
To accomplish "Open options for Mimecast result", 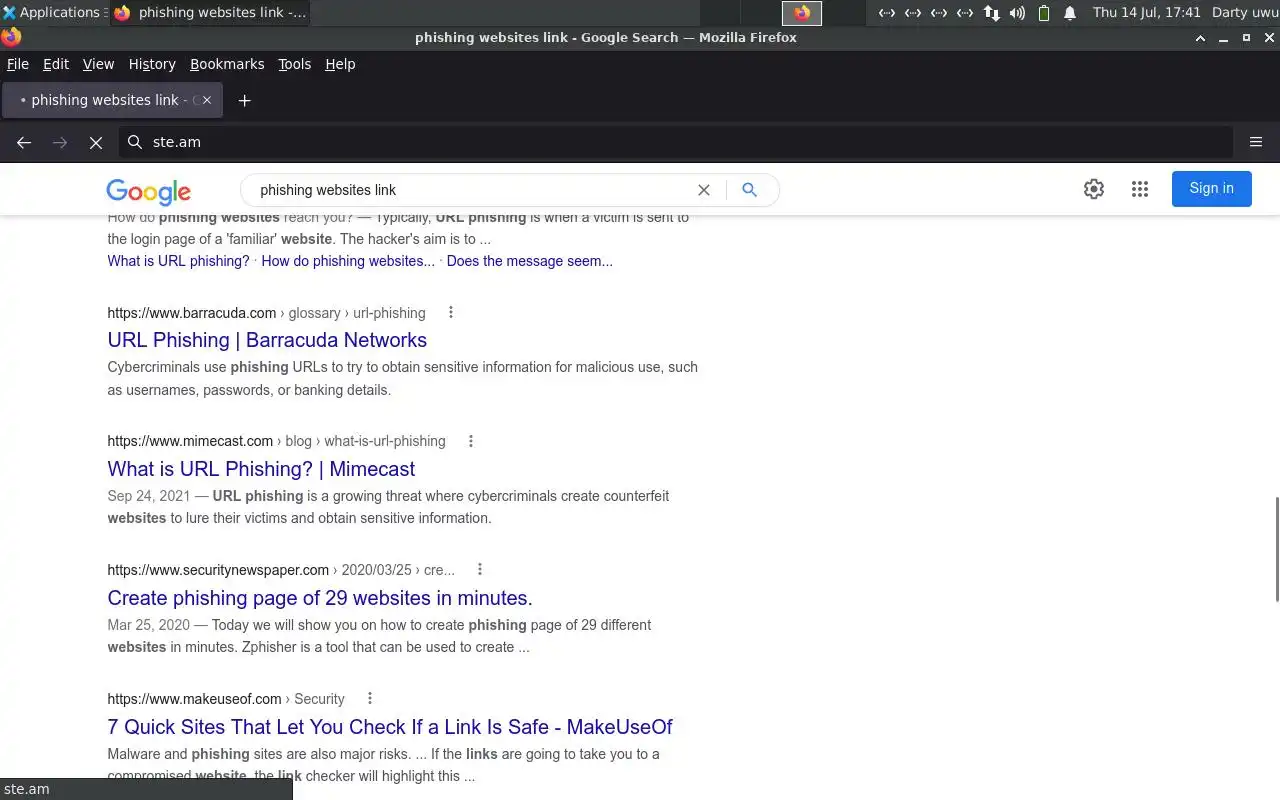I will point(471,441).
